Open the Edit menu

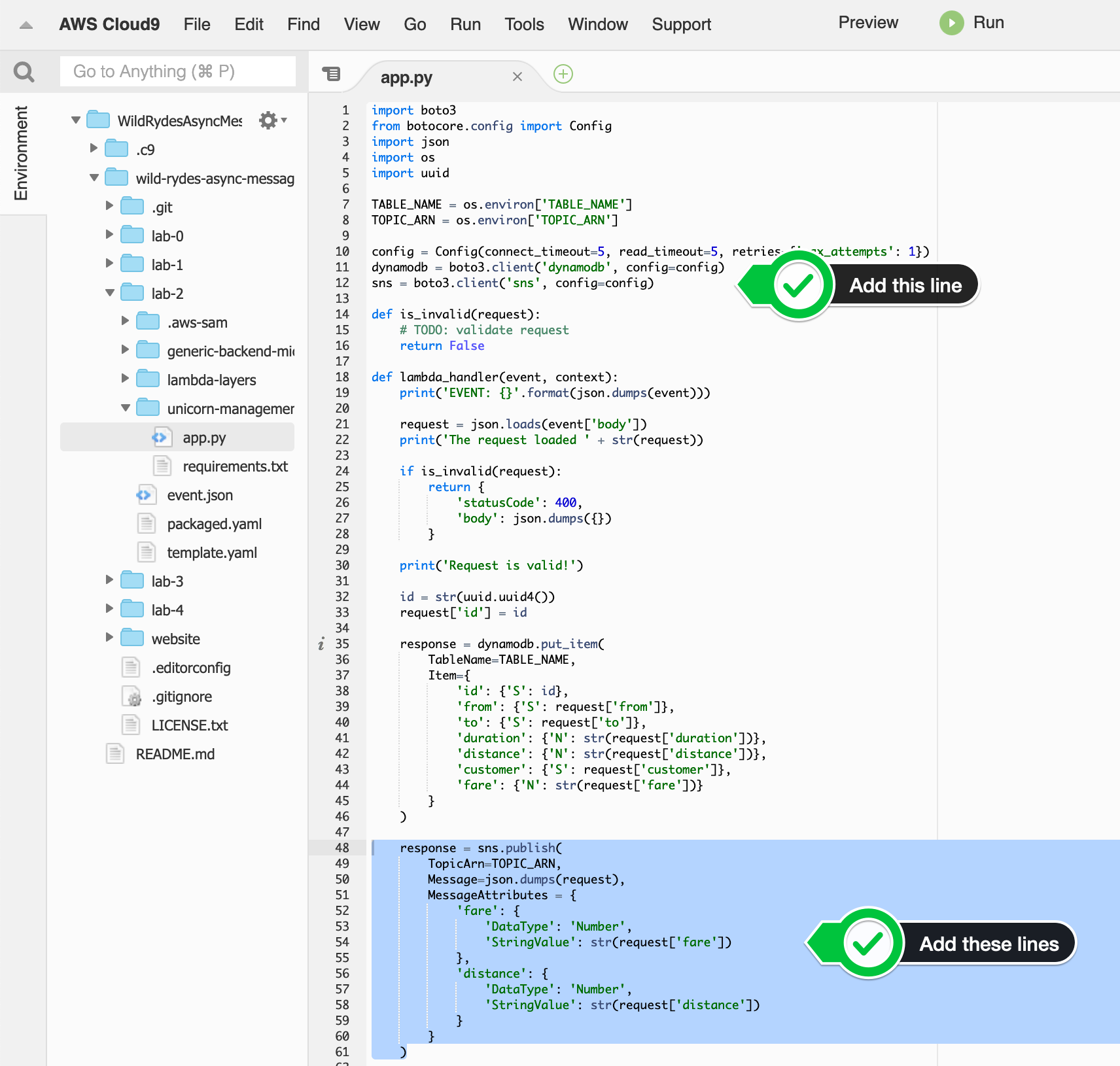pyautogui.click(x=249, y=24)
